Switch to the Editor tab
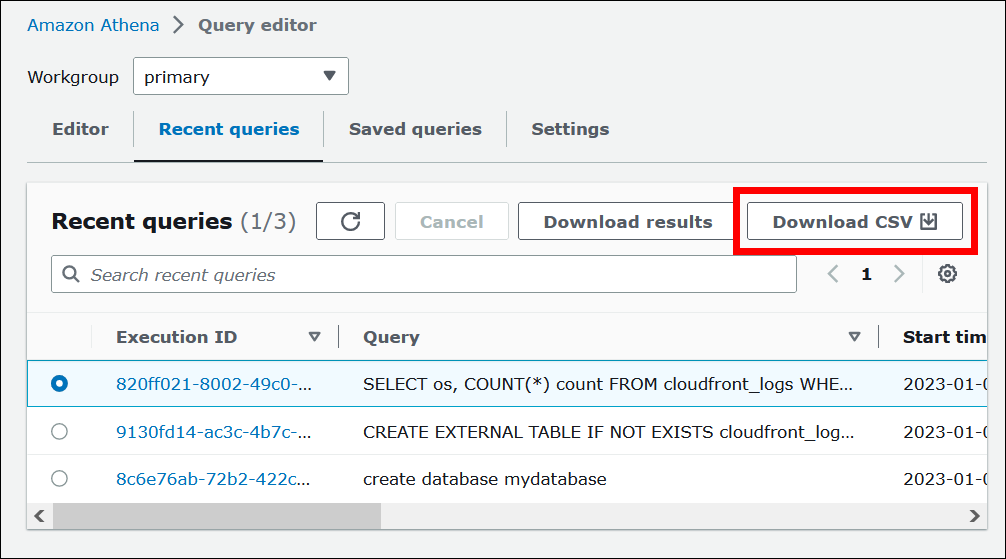1006x559 pixels. click(80, 129)
